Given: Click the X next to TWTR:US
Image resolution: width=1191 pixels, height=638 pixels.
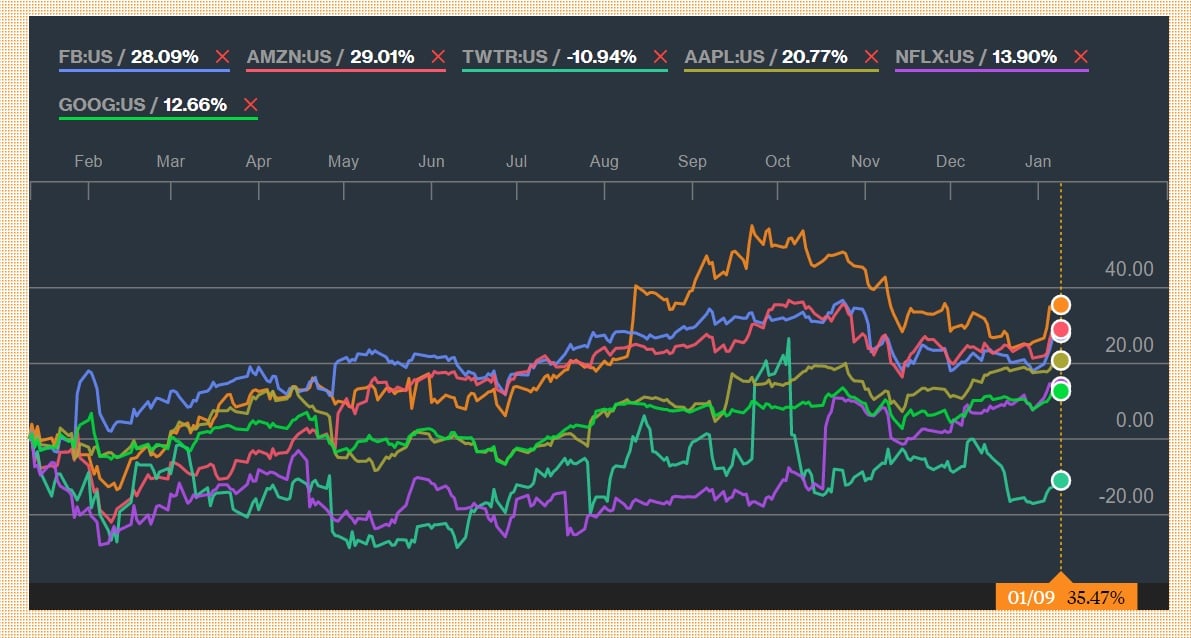Looking at the screenshot, I should [x=659, y=57].
